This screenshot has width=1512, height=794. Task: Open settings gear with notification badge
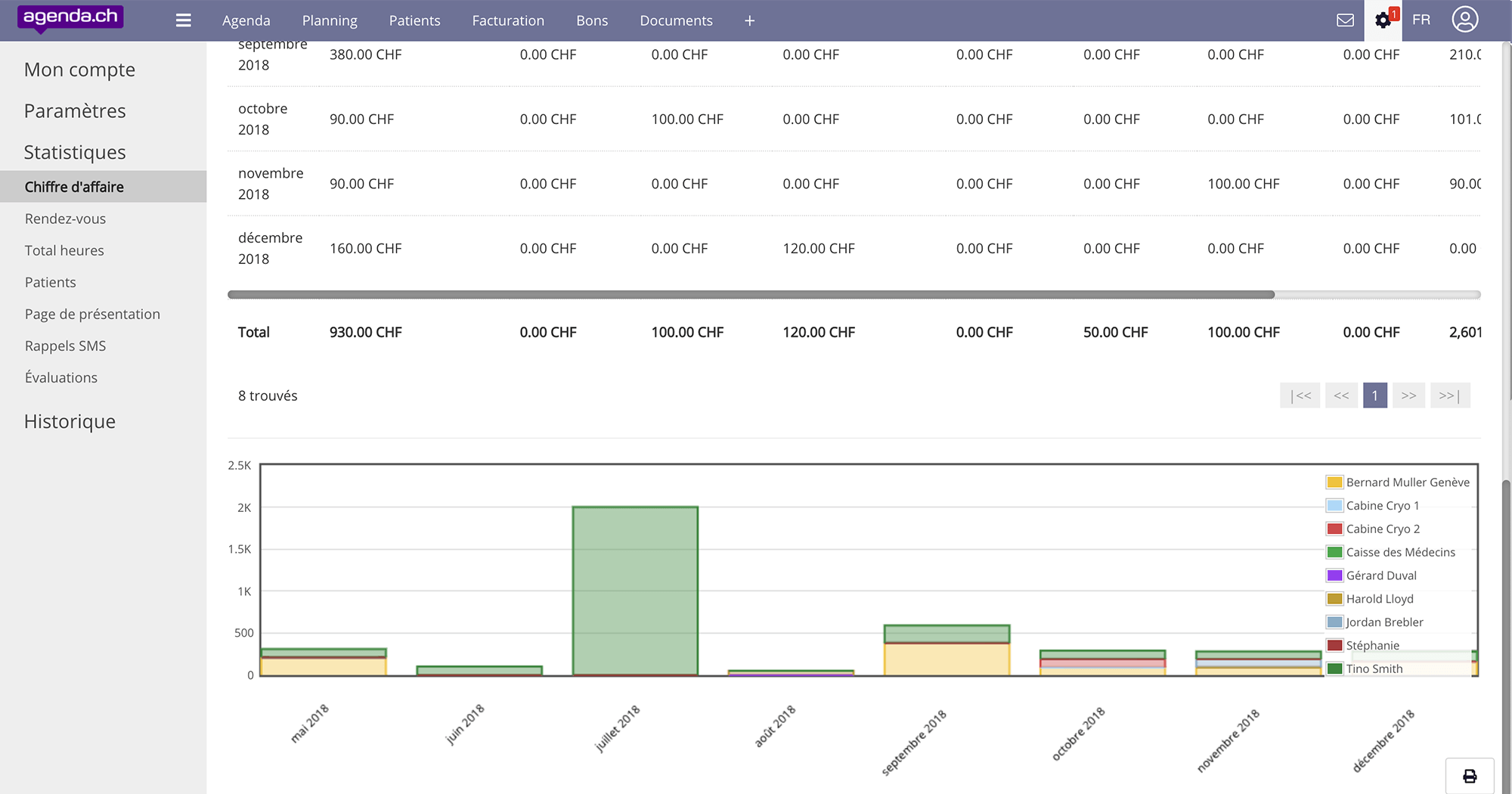point(1383,20)
